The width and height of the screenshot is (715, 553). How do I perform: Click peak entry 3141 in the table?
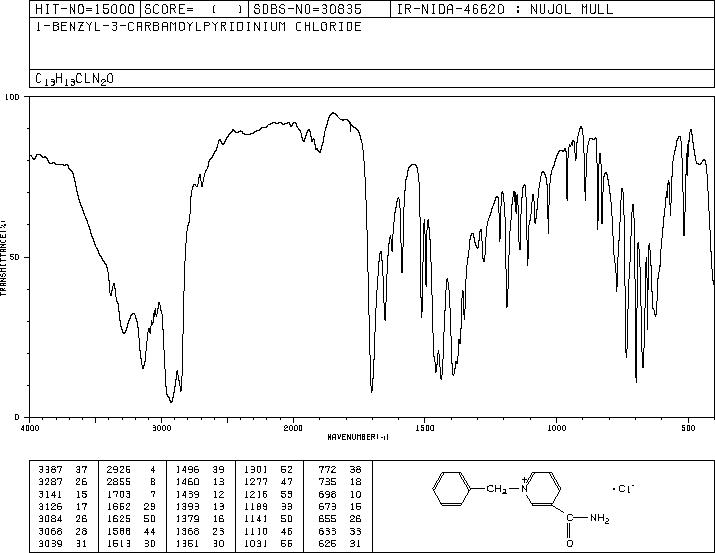coord(50,494)
